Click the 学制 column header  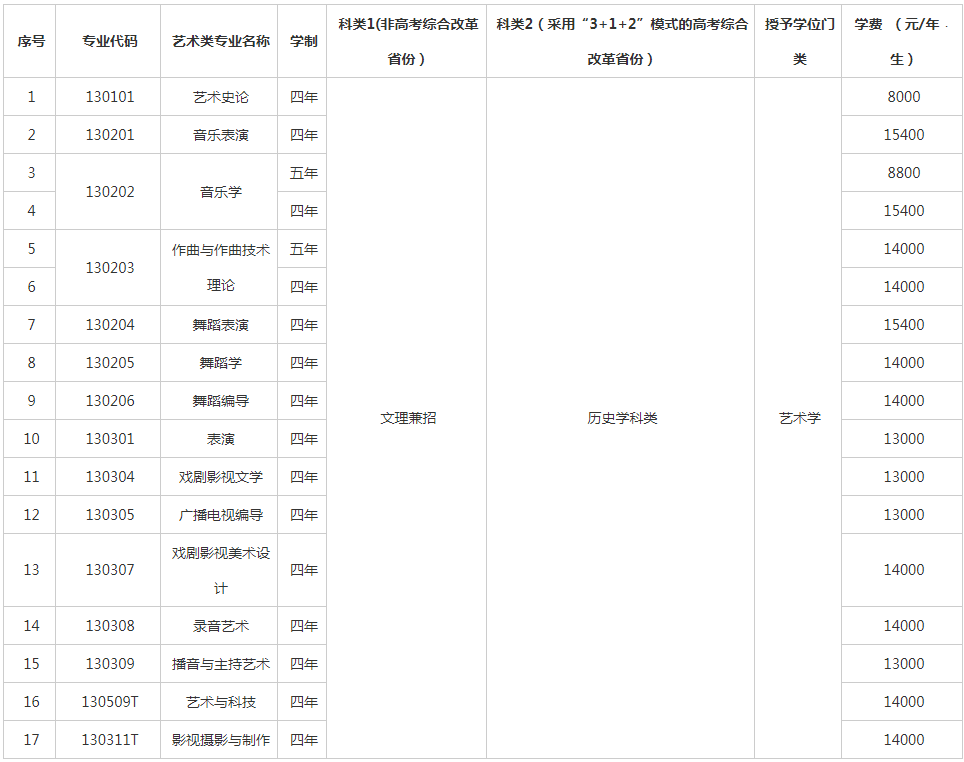(304, 41)
